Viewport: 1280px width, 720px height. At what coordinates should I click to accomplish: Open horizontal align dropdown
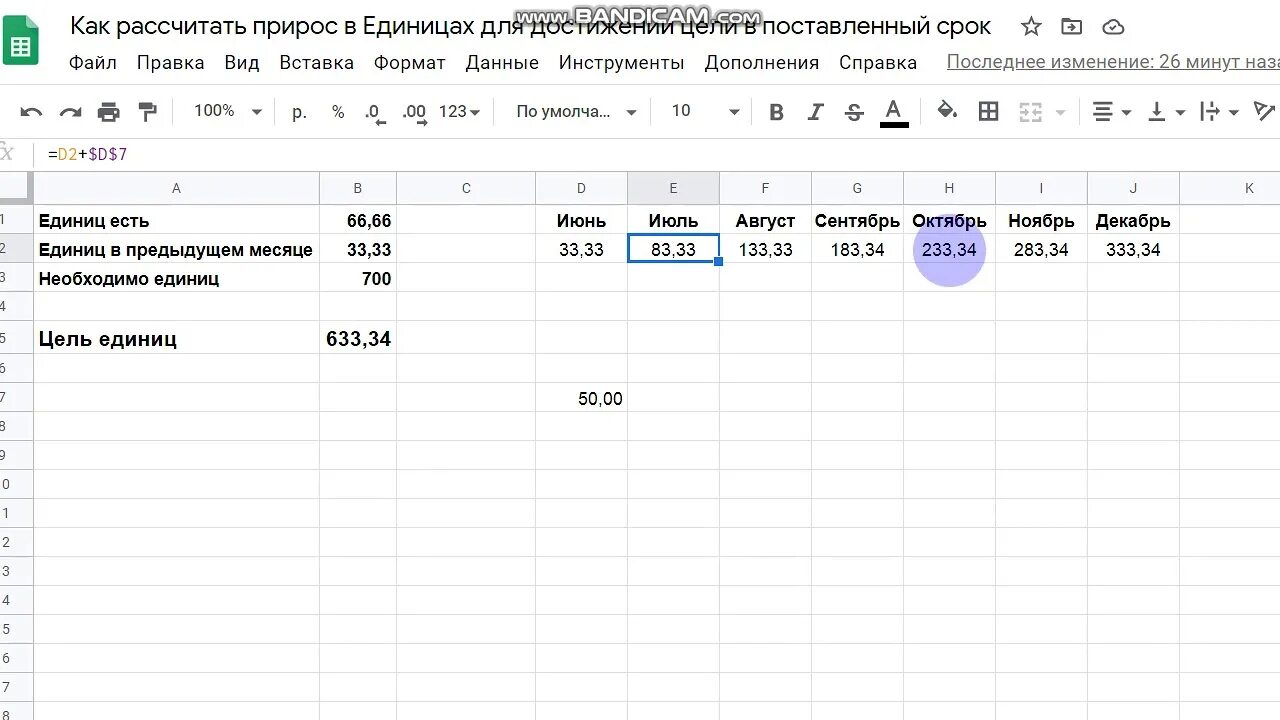point(1111,112)
